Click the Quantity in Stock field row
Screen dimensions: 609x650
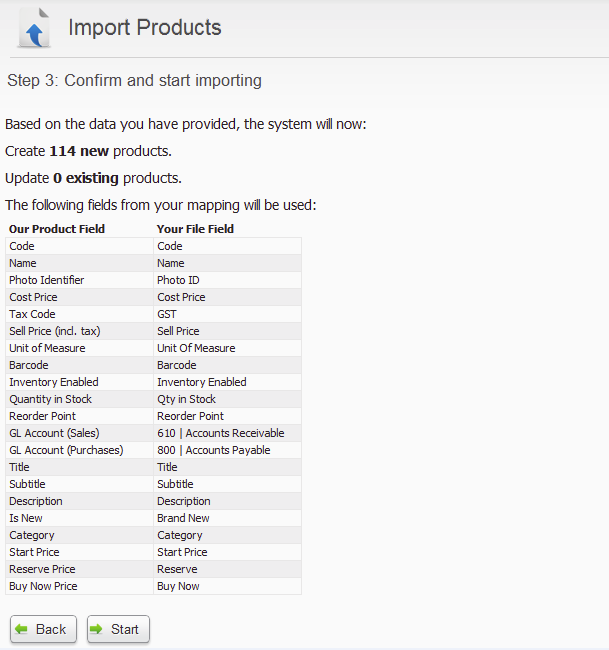click(x=153, y=399)
